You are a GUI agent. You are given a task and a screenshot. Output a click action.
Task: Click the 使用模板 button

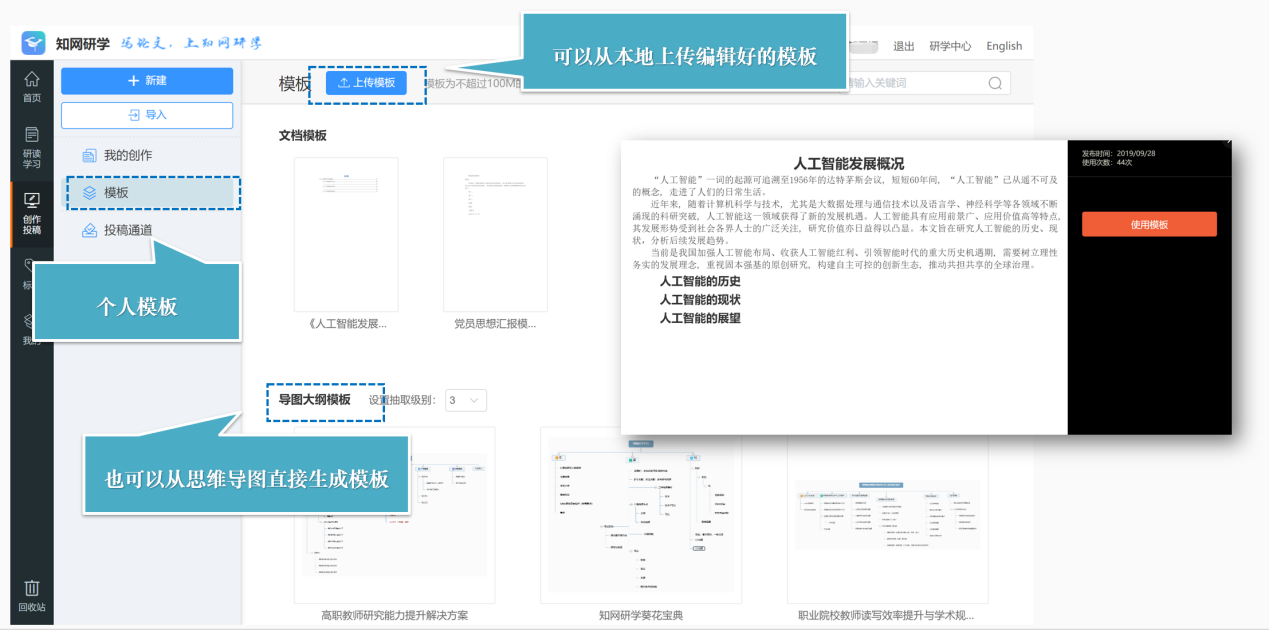pyautogui.click(x=1149, y=225)
